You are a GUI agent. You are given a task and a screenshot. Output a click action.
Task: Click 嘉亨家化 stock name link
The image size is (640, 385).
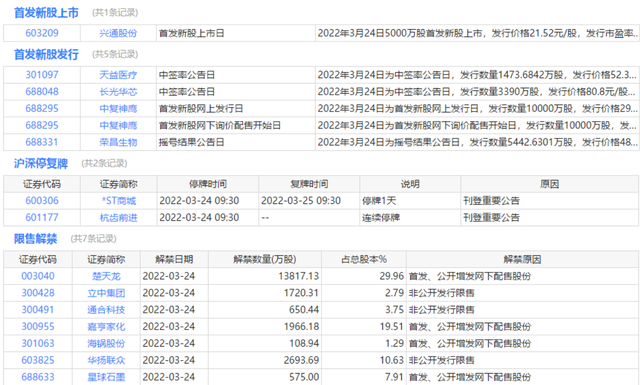click(106, 327)
